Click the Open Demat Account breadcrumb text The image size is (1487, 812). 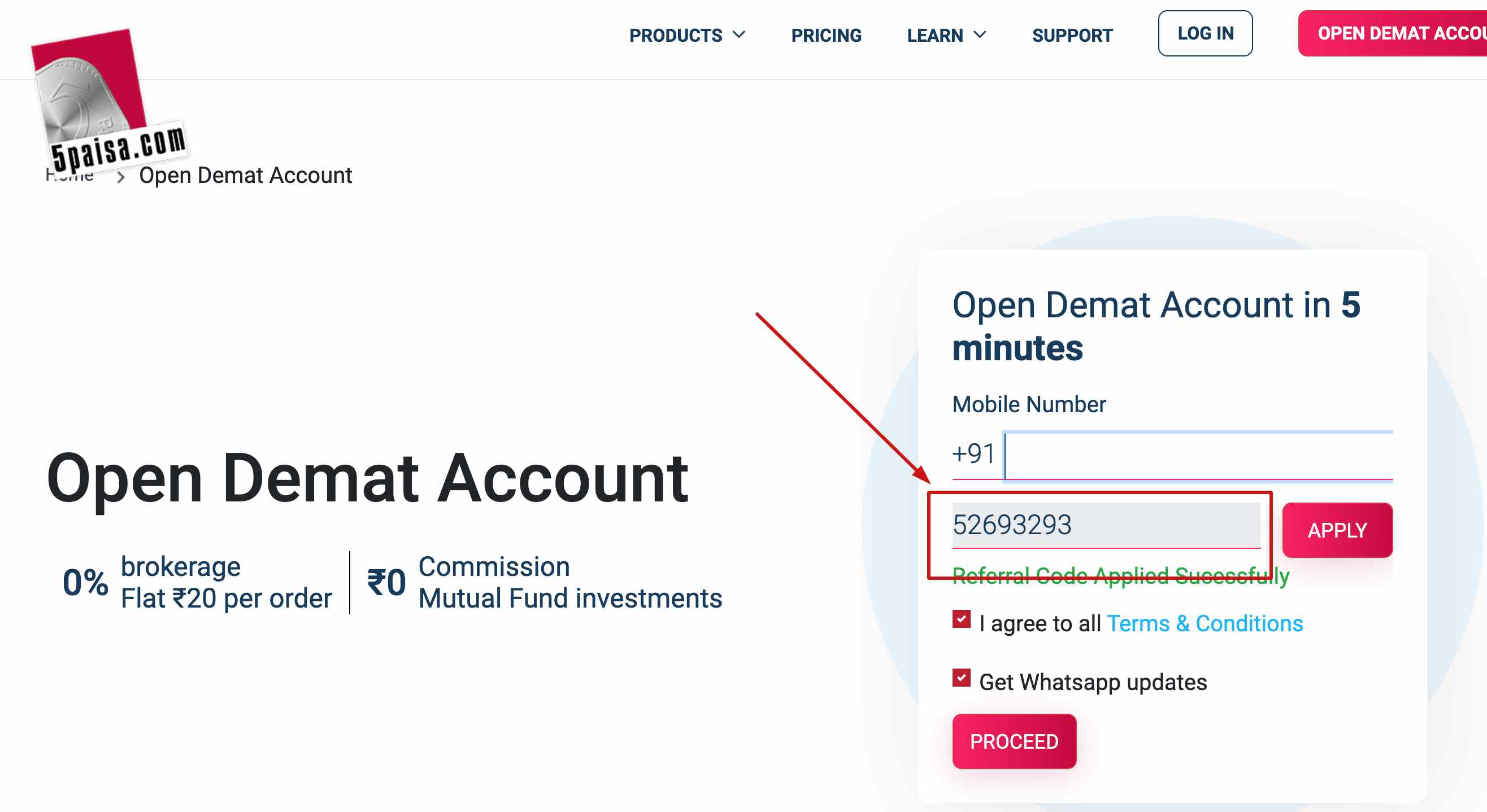[x=245, y=176]
